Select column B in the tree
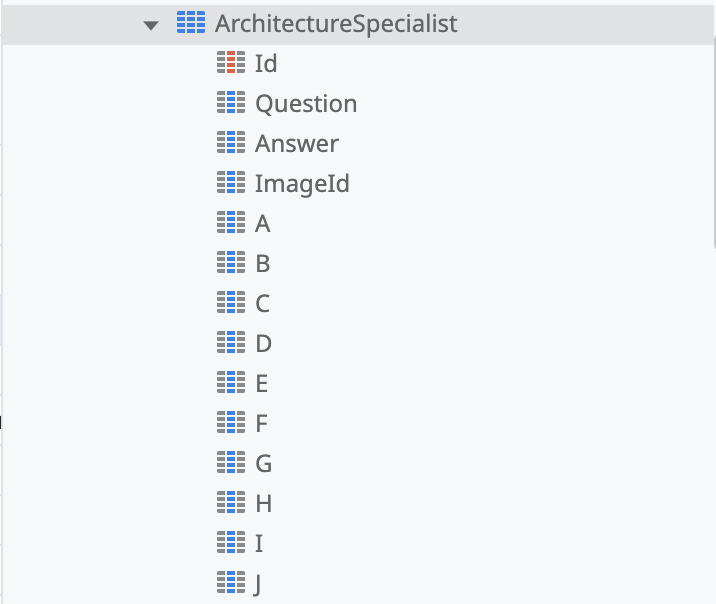This screenshot has width=716, height=604. click(x=263, y=264)
